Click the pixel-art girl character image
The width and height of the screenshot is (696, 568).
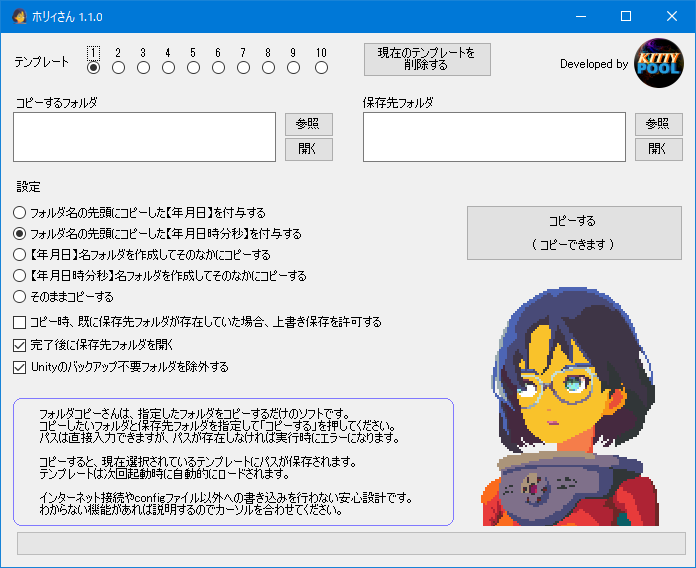coord(572,406)
